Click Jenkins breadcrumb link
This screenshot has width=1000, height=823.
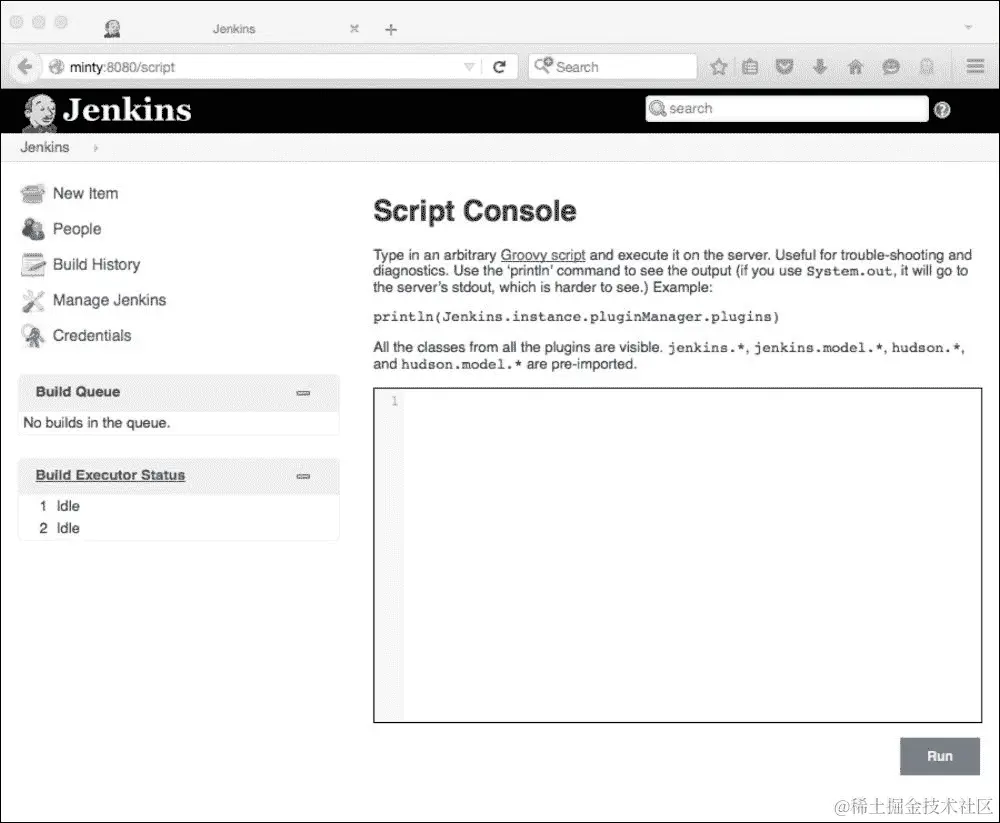(45, 147)
